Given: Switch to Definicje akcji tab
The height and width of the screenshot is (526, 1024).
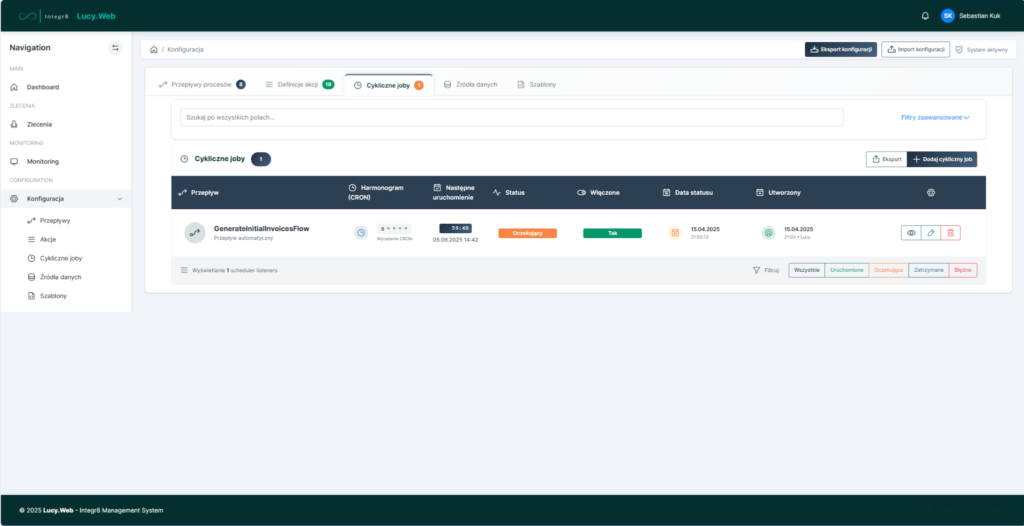Looking at the screenshot, I should [x=299, y=85].
